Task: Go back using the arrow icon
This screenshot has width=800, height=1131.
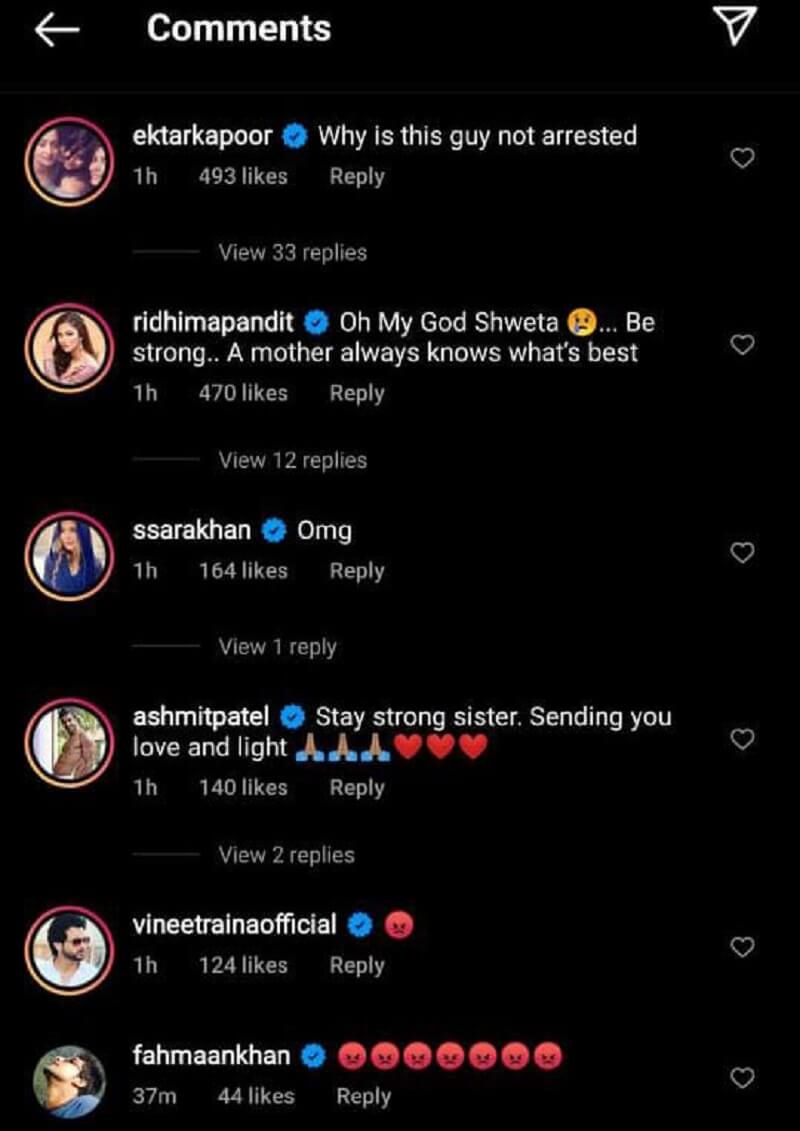Action: (56, 31)
